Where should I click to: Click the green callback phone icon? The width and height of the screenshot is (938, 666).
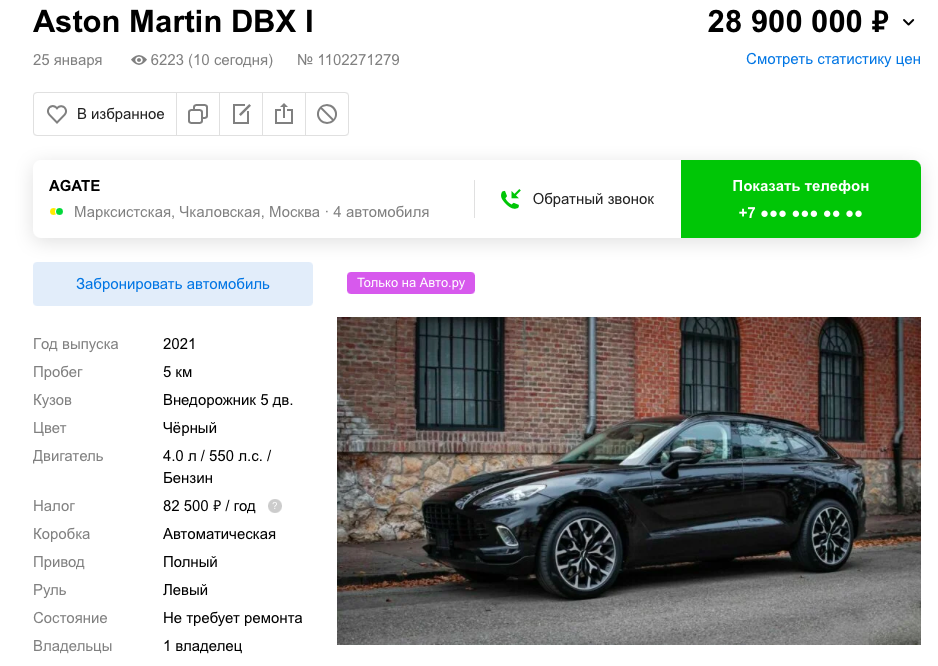(511, 199)
